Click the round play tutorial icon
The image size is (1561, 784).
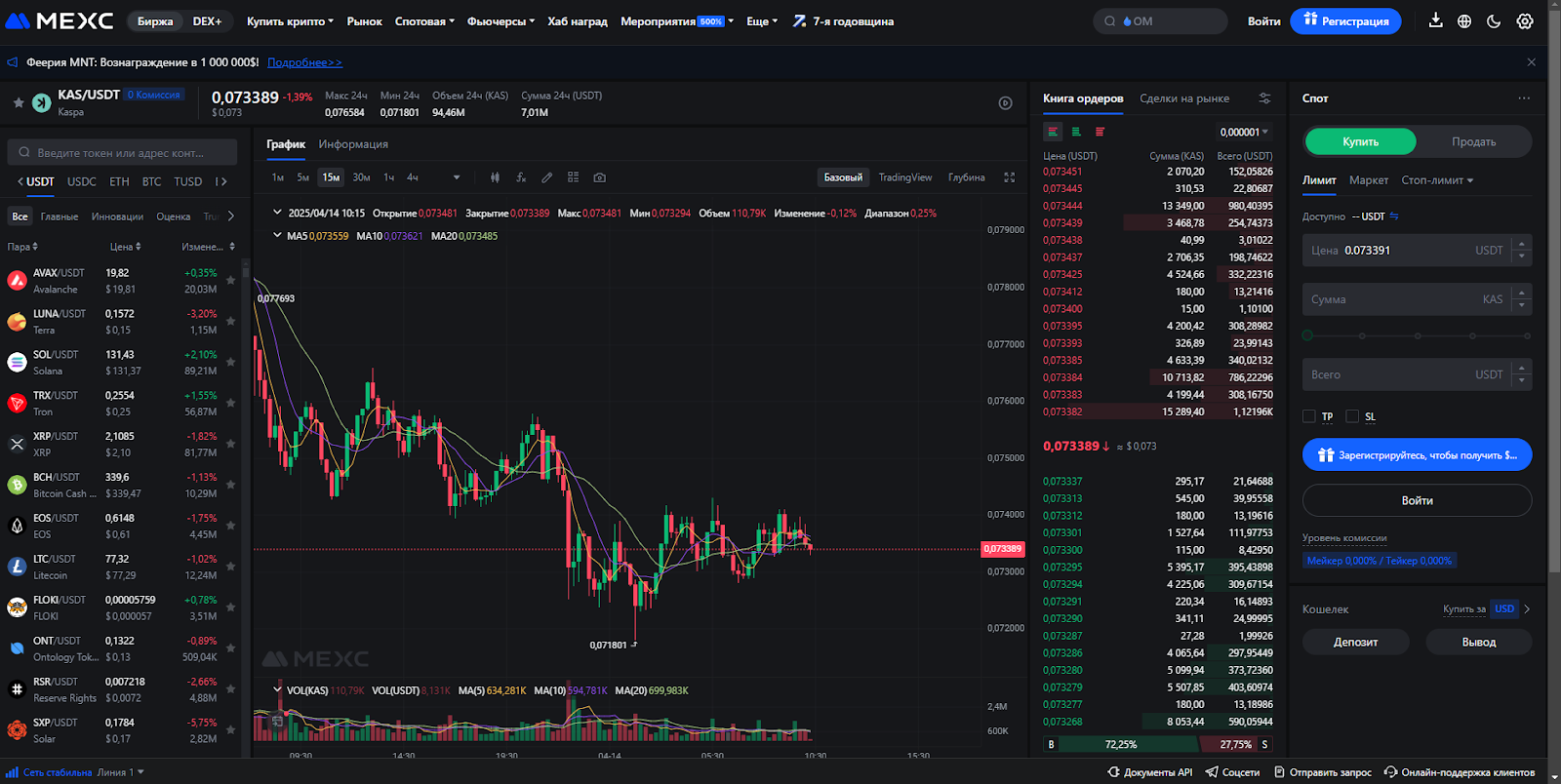[x=1006, y=103]
